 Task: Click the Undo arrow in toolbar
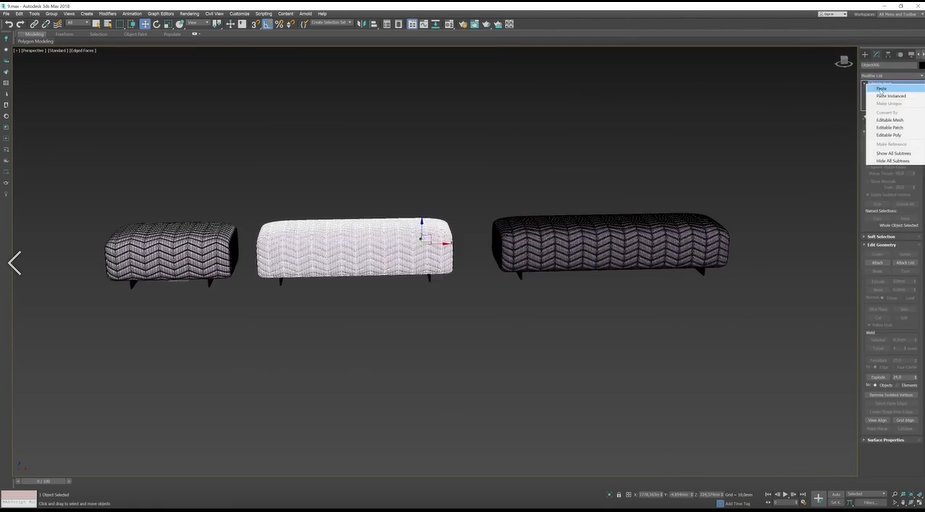[9, 24]
